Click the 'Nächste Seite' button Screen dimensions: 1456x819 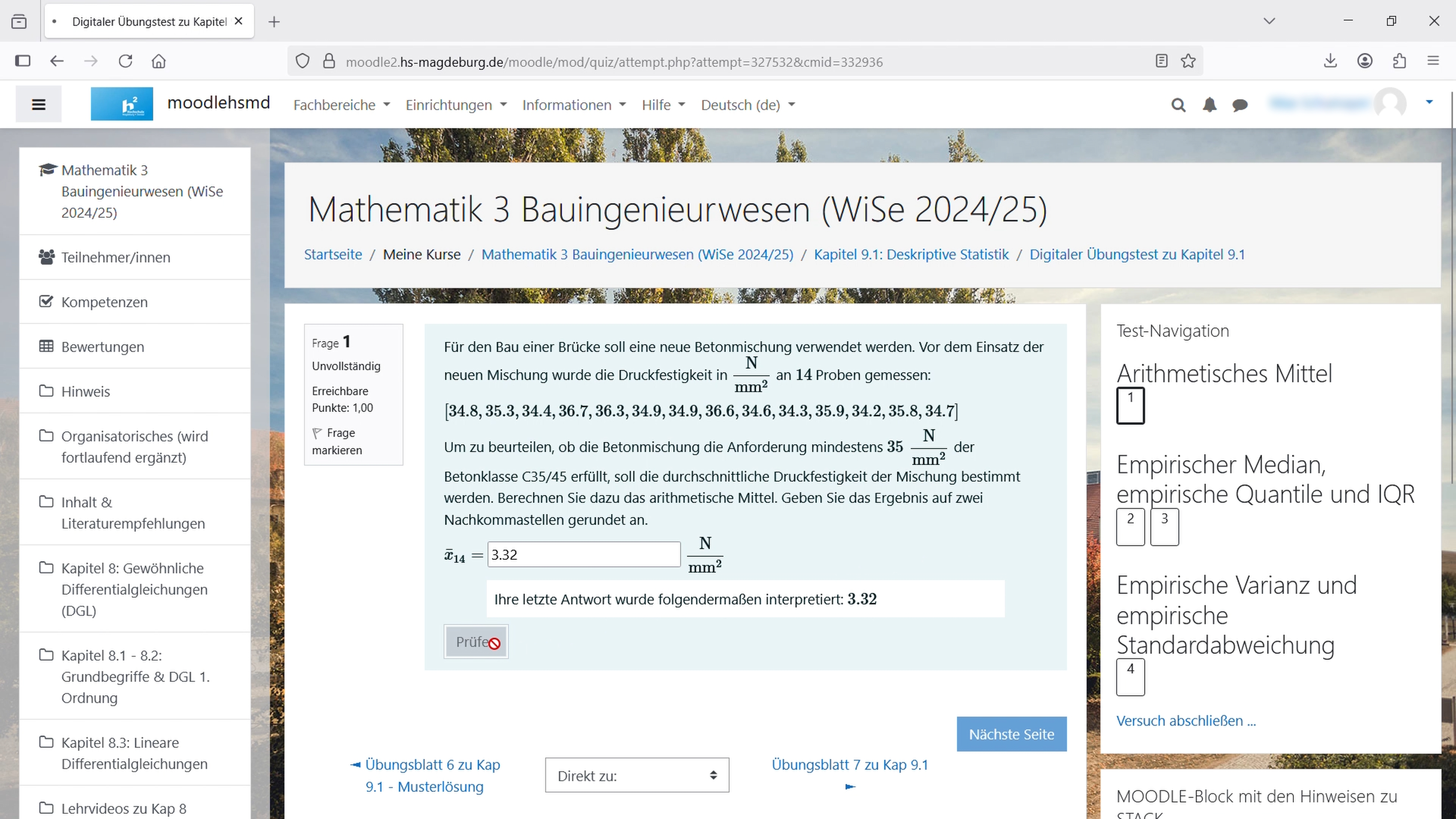[x=1011, y=734]
